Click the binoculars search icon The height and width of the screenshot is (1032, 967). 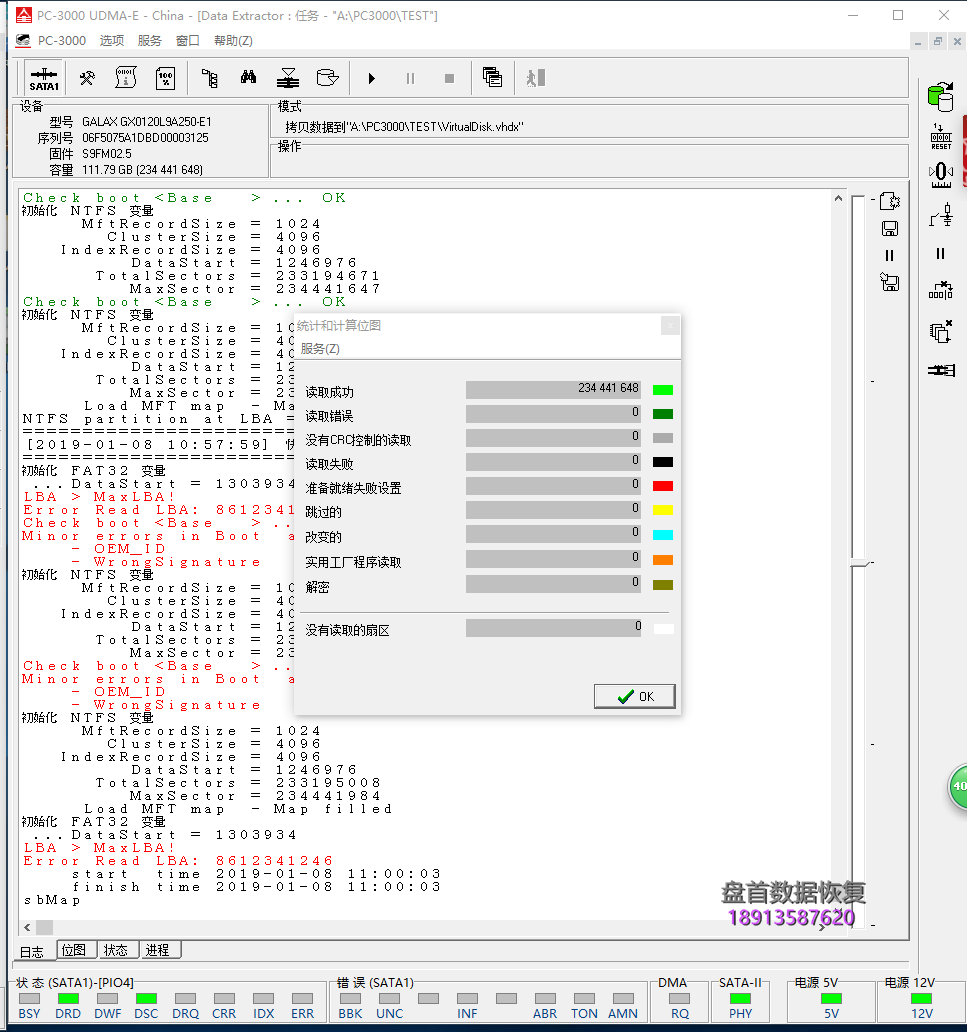click(249, 78)
